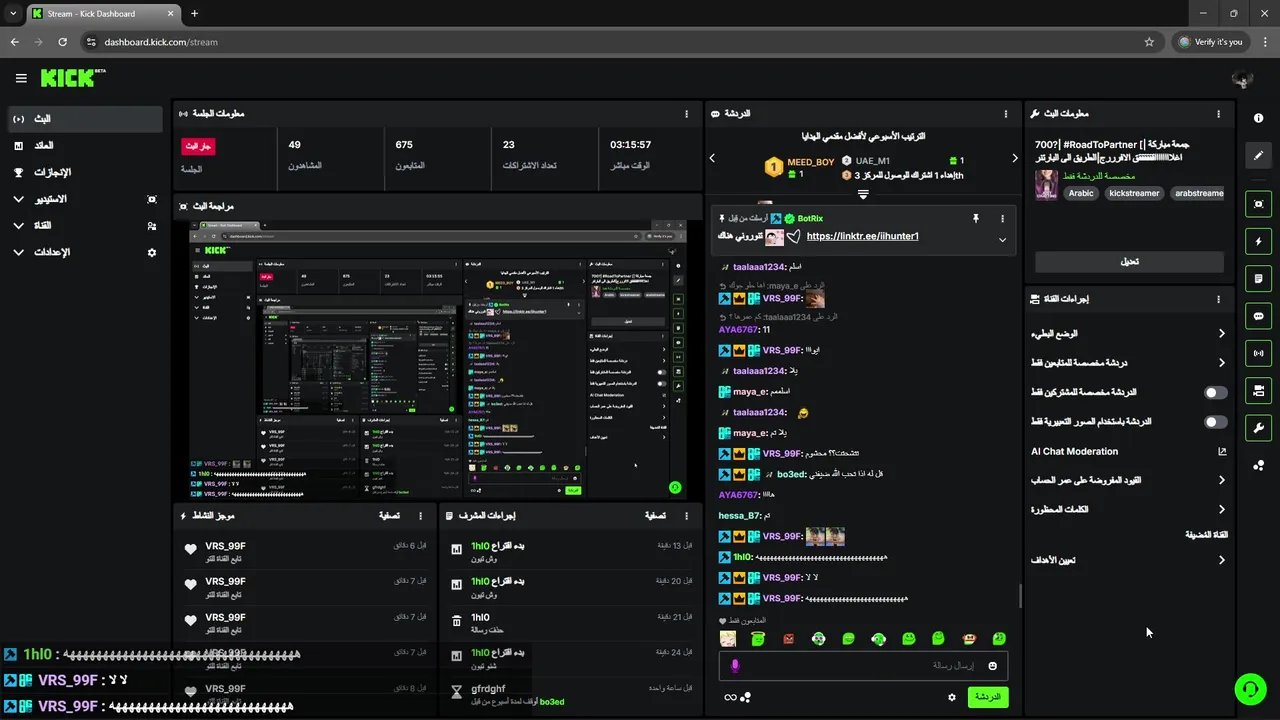Open the emoji picker in chat input
The image size is (1280, 720).
tap(993, 666)
